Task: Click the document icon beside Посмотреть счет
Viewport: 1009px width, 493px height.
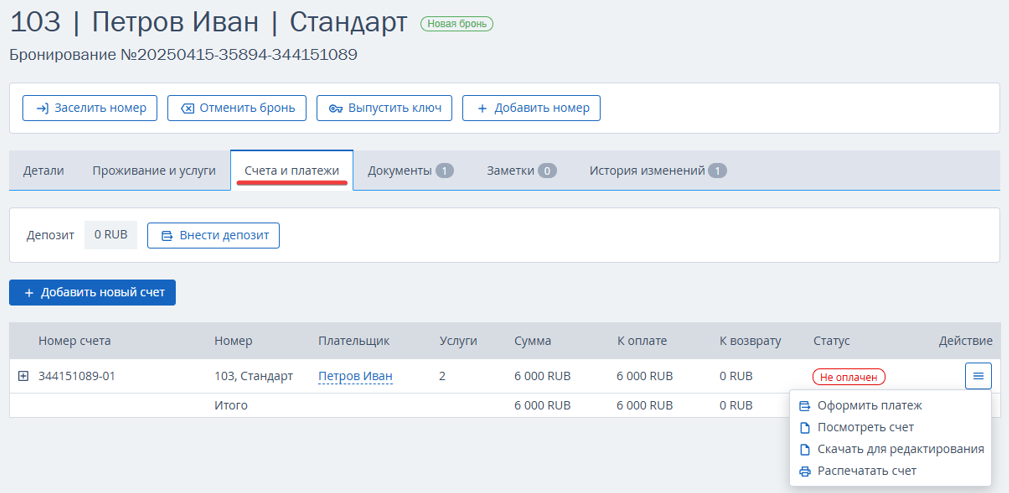Action: pyautogui.click(x=804, y=427)
